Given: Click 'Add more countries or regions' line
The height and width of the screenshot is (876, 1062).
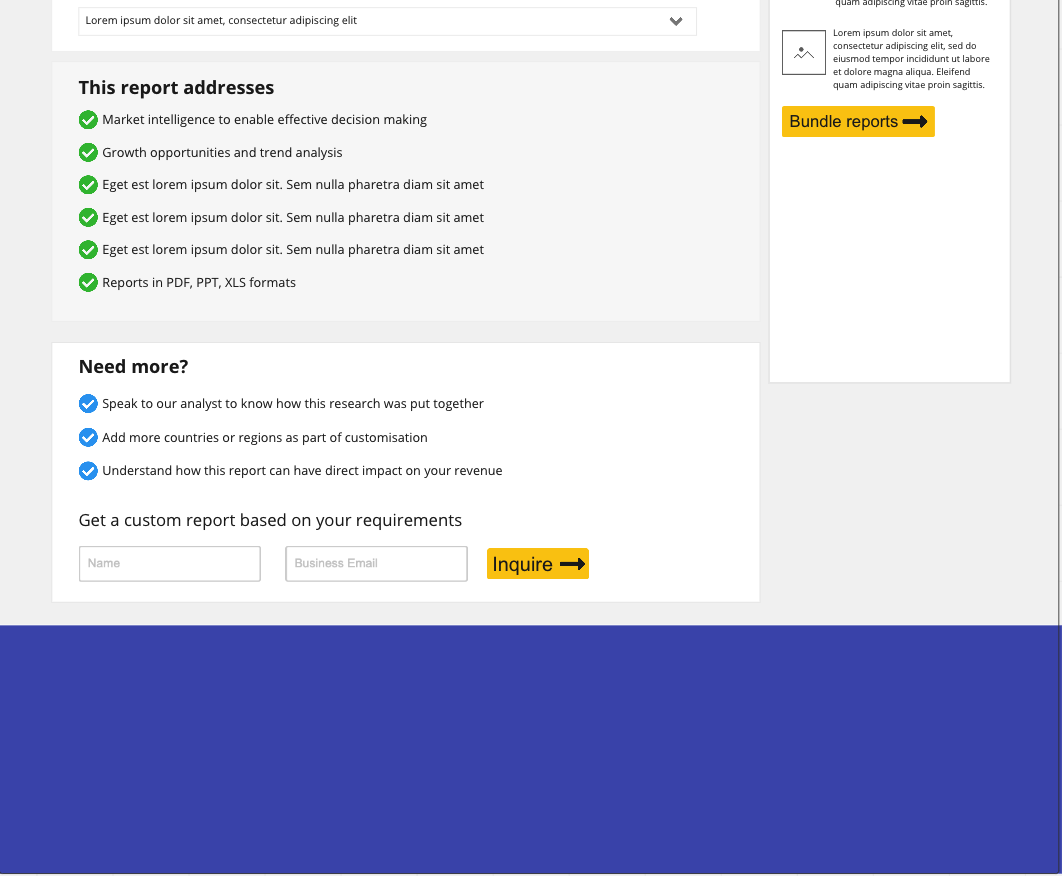Looking at the screenshot, I should pos(265,438).
